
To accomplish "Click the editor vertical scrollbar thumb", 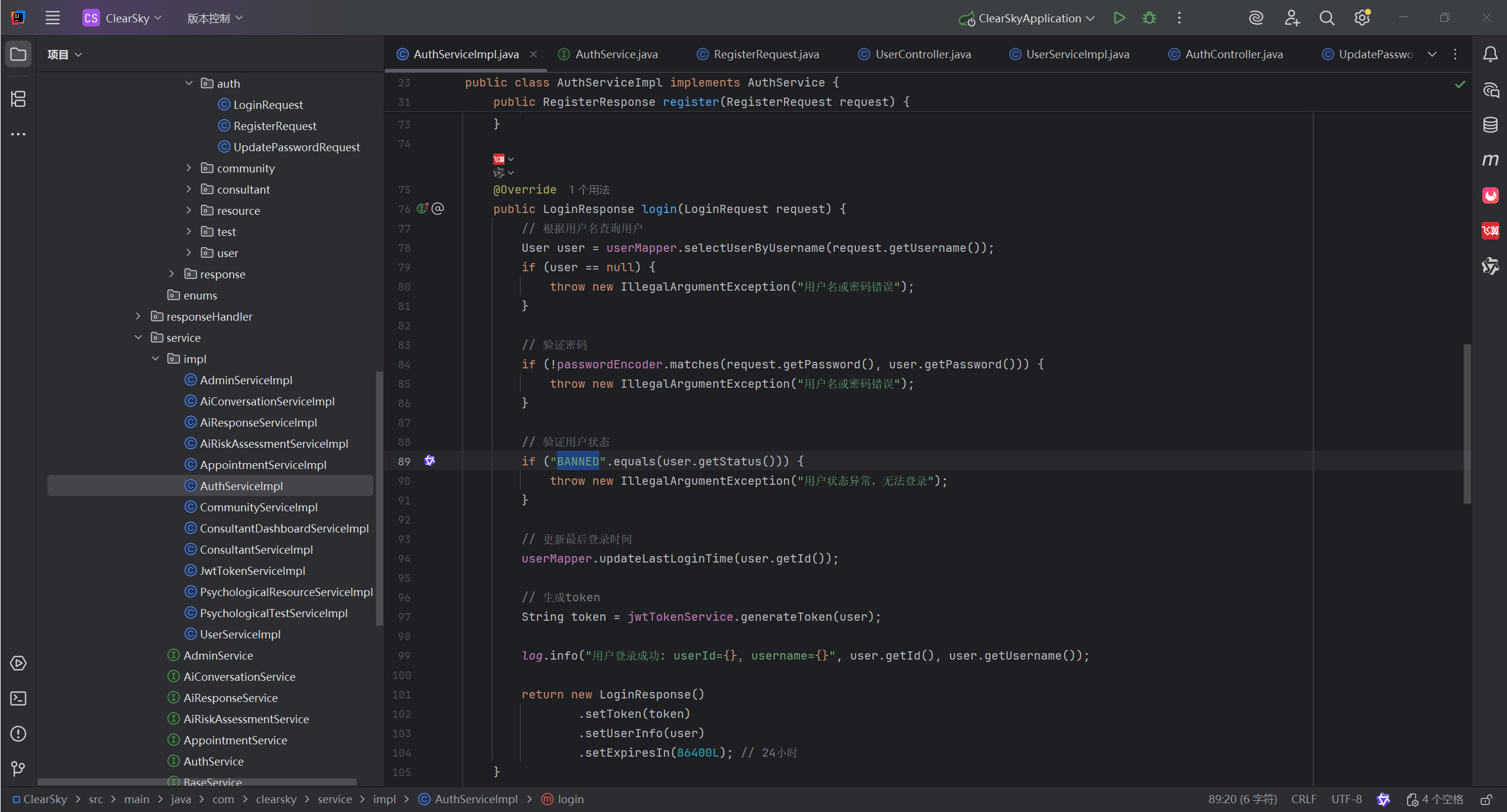I will click(1467, 424).
